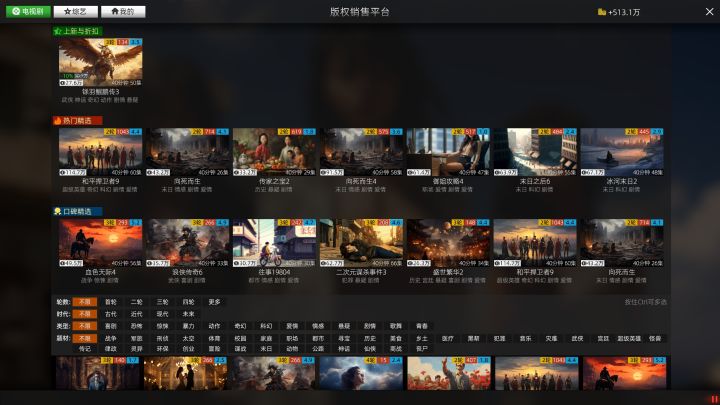Screen dimensions: 720x405
Task: Filter rounds by 三轮
Action: [163, 302]
